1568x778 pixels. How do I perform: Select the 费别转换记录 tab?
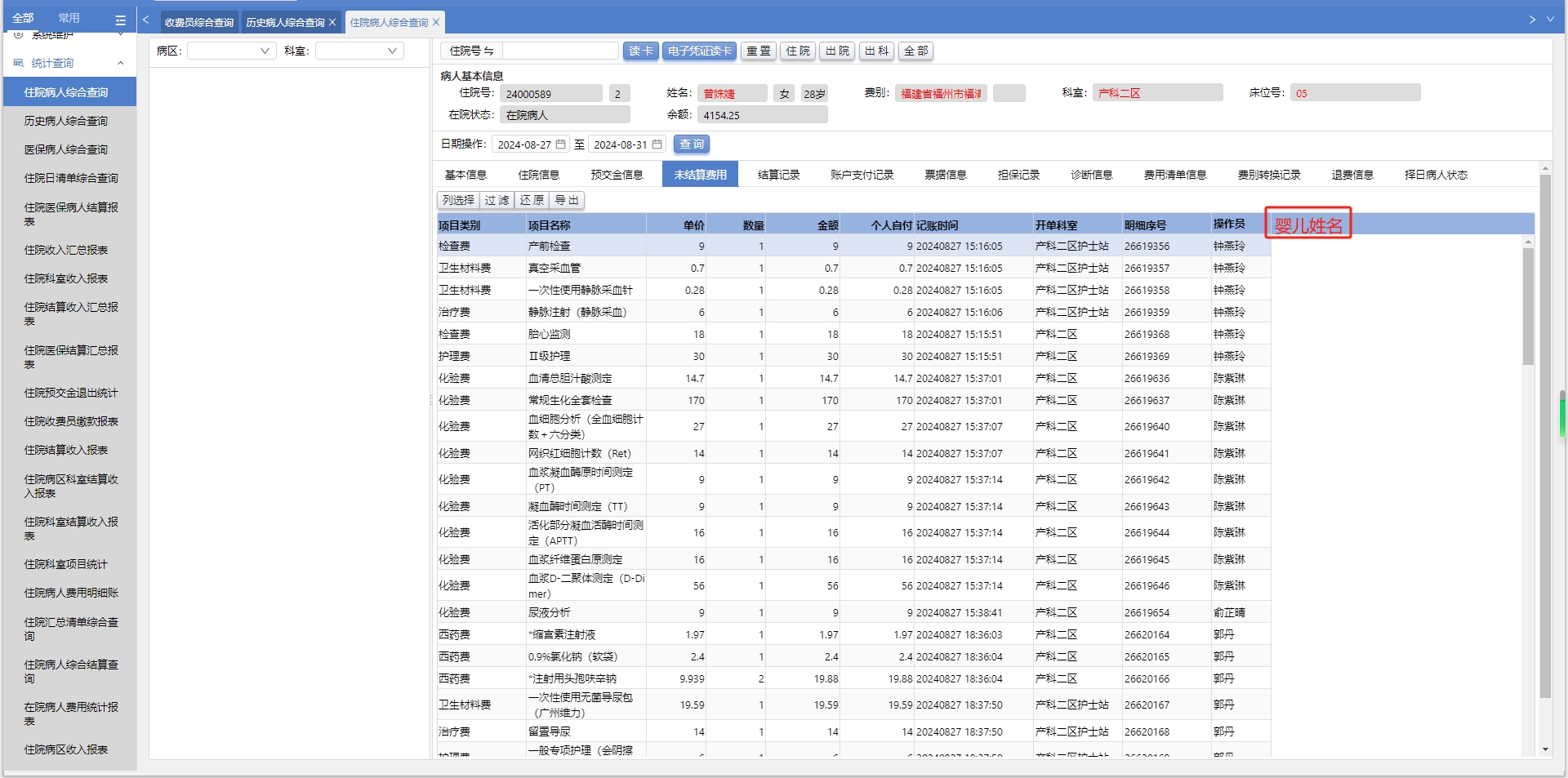click(x=1269, y=175)
